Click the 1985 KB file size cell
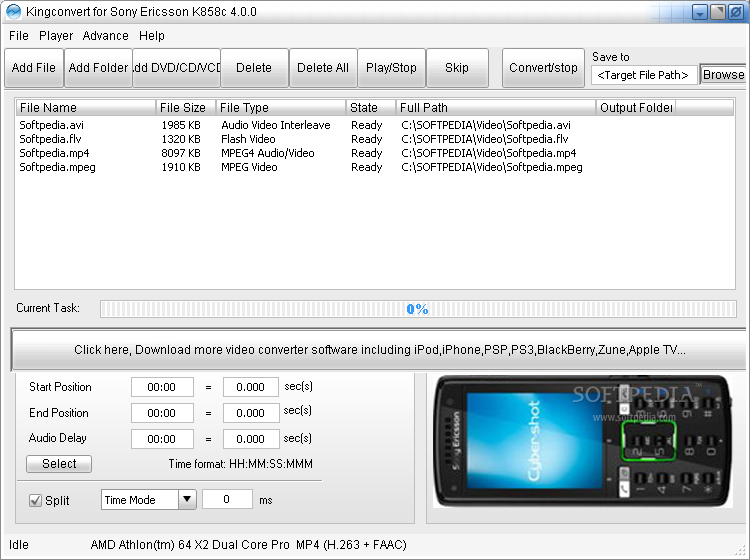The width and height of the screenshot is (750, 560). (x=181, y=125)
